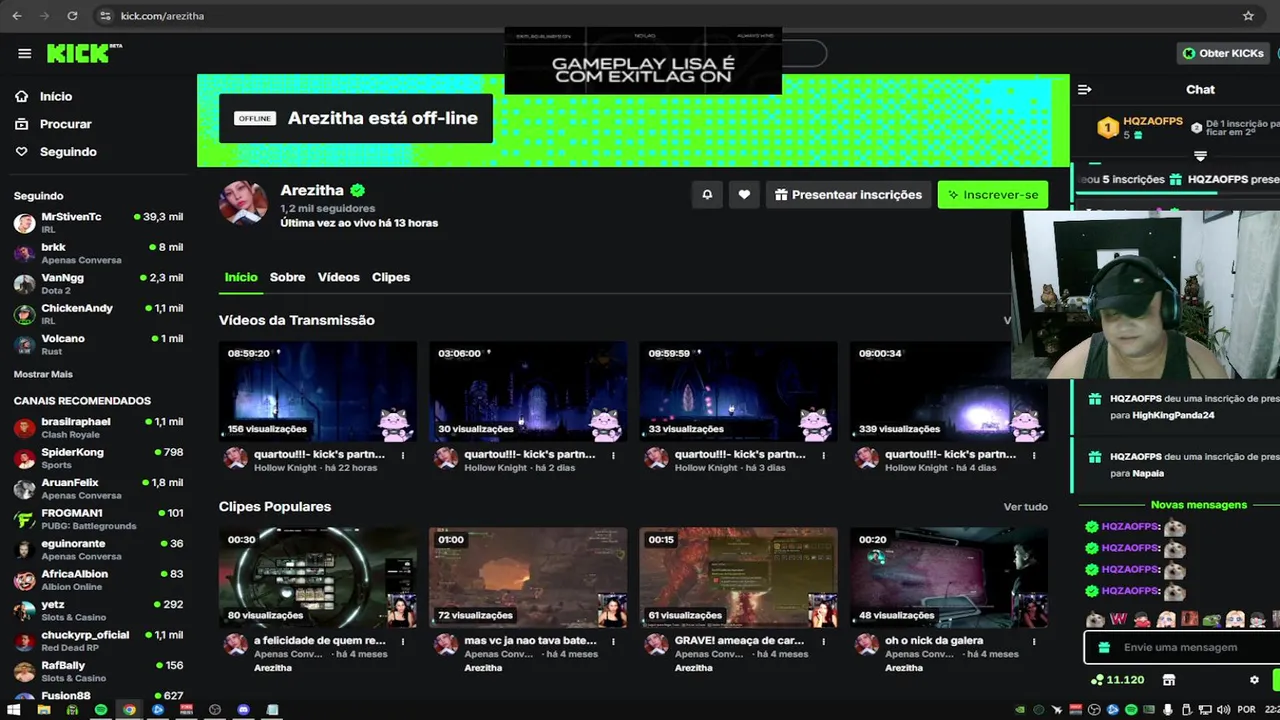
Task: Open brasilraphael recommended channel
Action: click(98, 428)
